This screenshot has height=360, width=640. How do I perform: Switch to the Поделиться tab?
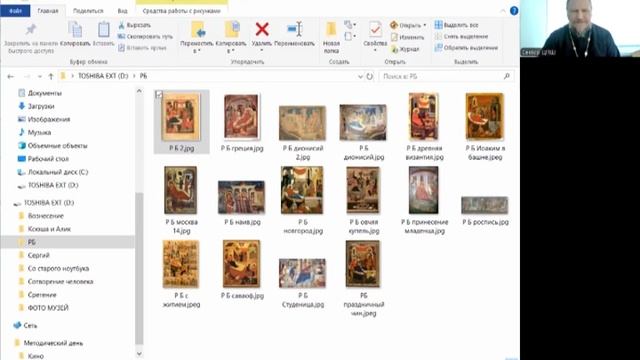pyautogui.click(x=88, y=11)
